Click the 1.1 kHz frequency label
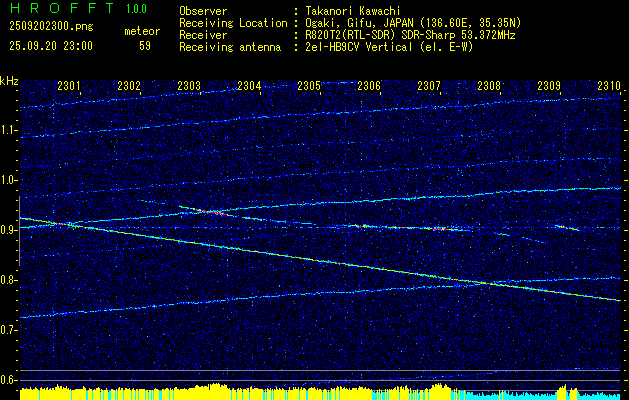The width and height of the screenshot is (629, 400). coord(8,130)
